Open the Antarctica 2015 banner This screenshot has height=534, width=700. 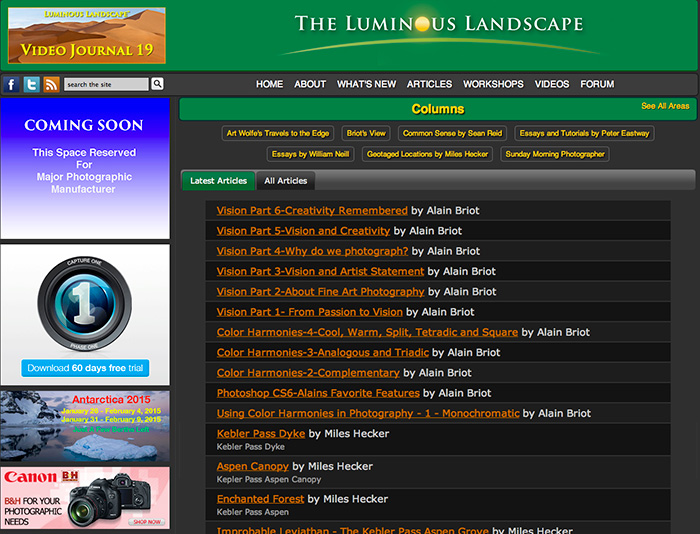point(85,426)
